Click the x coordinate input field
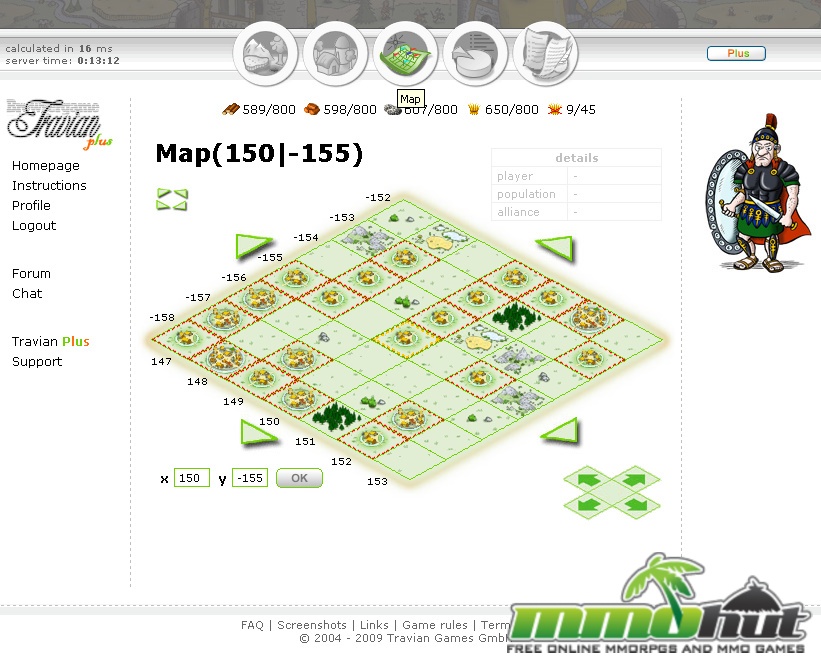This screenshot has width=821, height=659. point(192,478)
